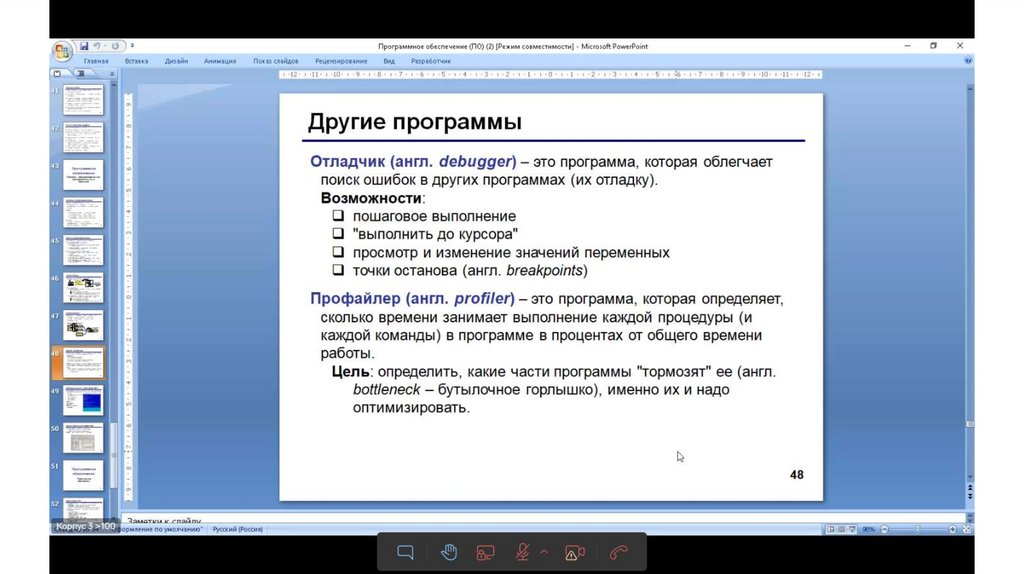The image size is (1024, 574).
Task: Click locked screen share icon
Action: coord(485,553)
